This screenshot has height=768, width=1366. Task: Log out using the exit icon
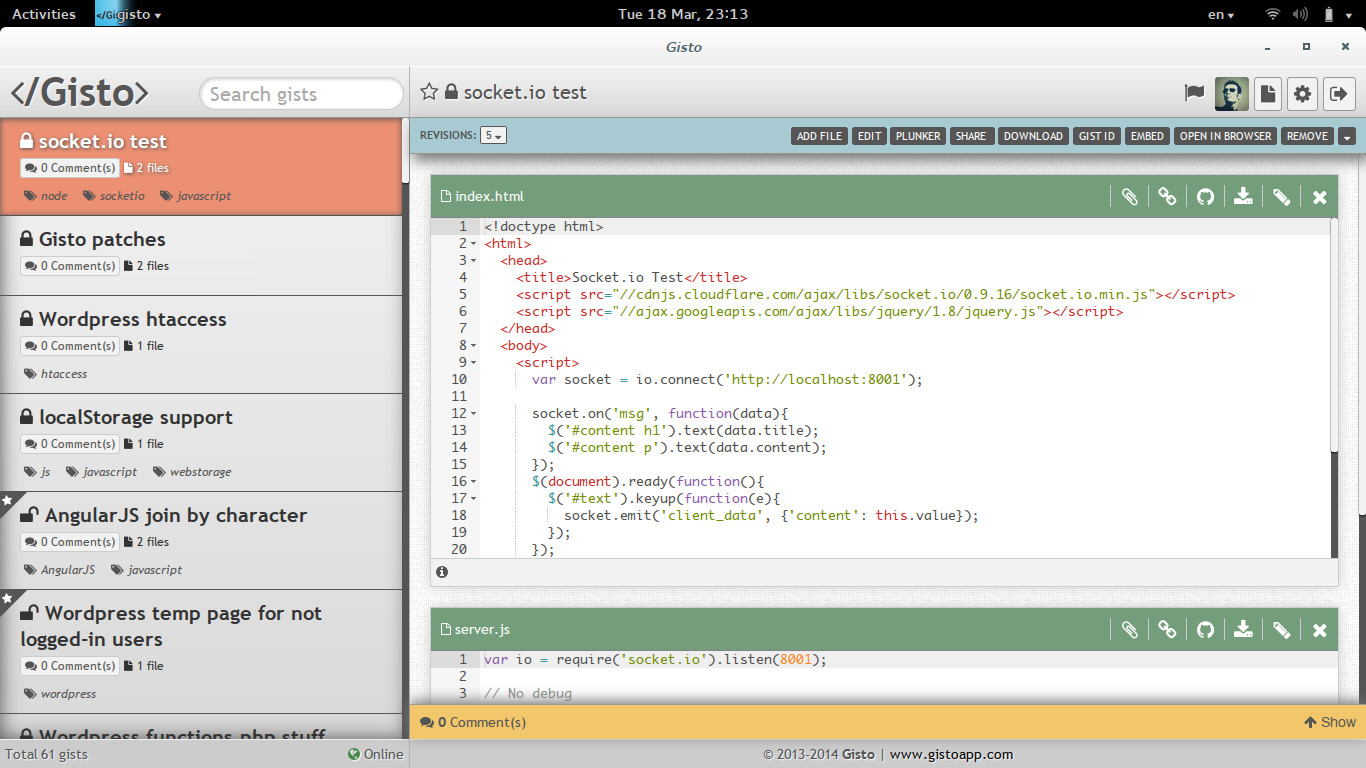[1338, 94]
